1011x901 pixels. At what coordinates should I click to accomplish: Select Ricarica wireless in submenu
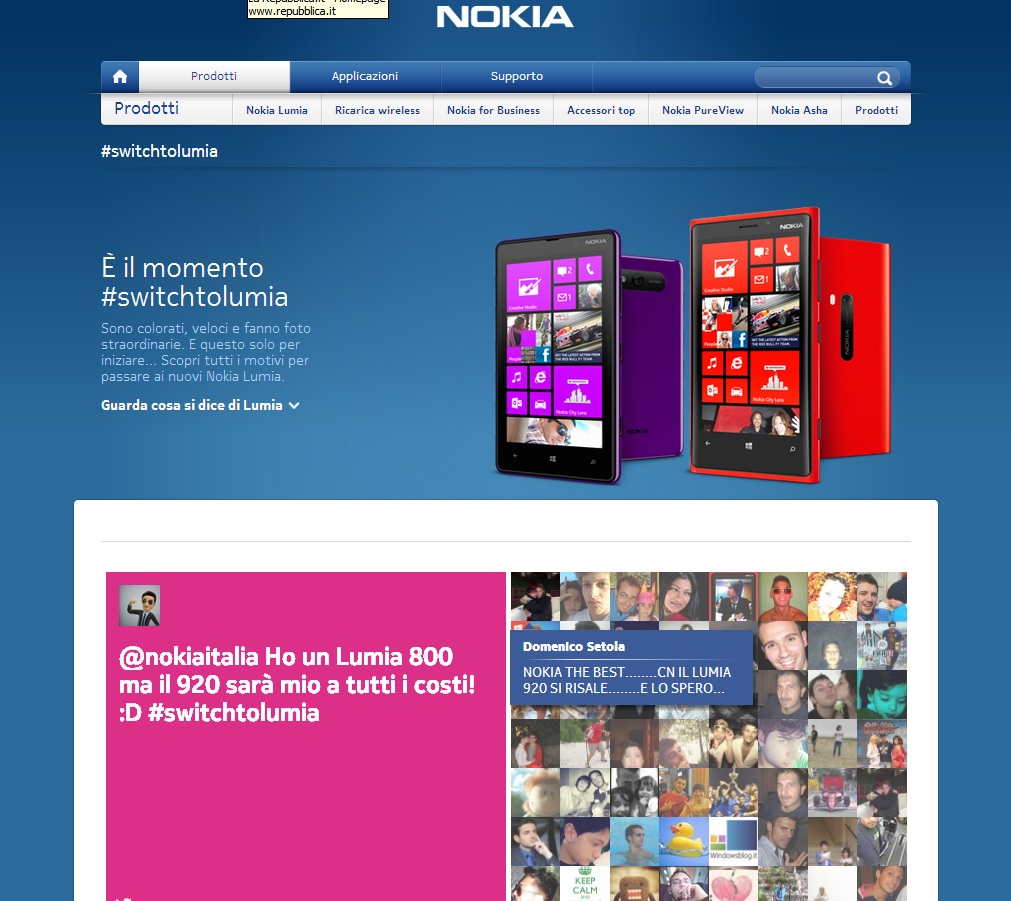click(377, 110)
